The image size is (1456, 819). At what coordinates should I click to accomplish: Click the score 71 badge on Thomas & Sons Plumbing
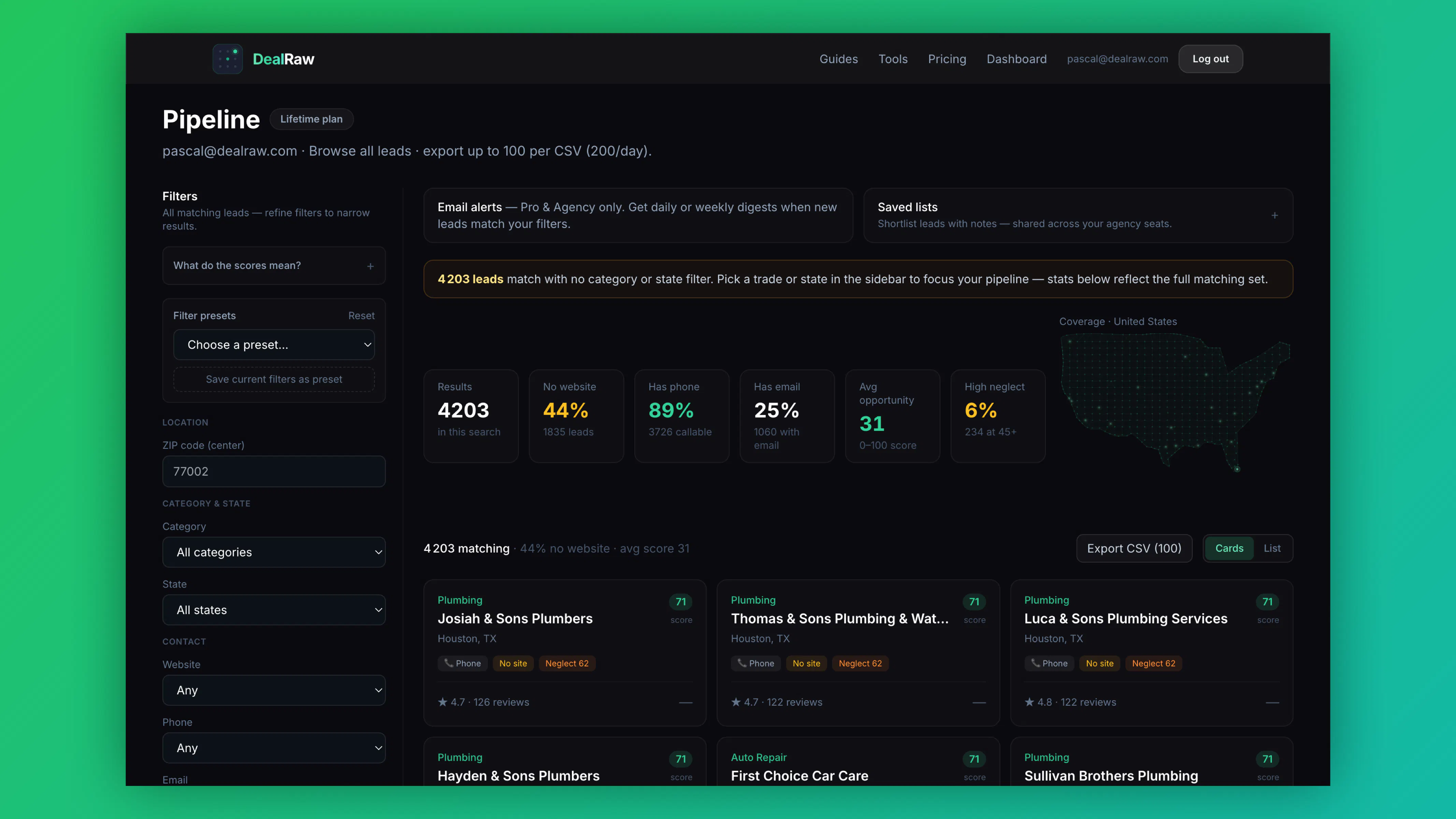[975, 602]
